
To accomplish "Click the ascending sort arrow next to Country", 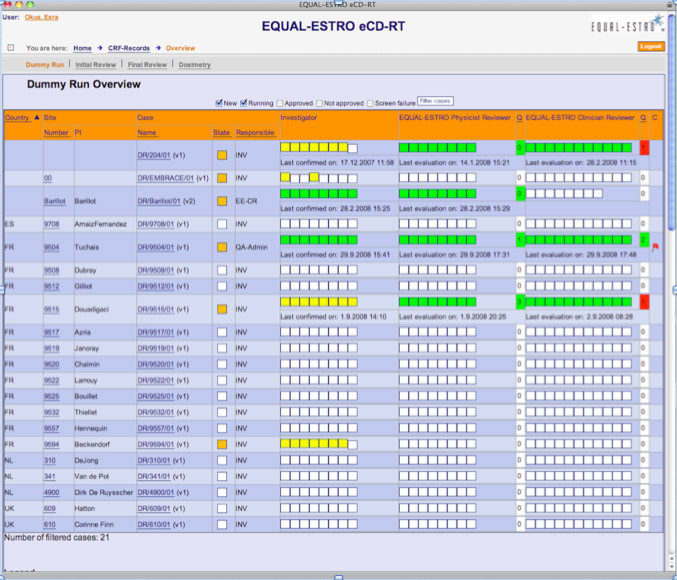I will click(x=37, y=117).
